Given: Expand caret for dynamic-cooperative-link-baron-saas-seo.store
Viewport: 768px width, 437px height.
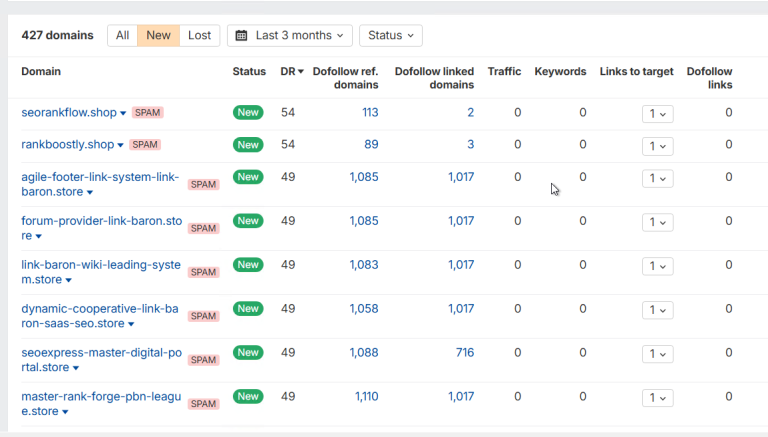Looking at the screenshot, I should [131, 324].
